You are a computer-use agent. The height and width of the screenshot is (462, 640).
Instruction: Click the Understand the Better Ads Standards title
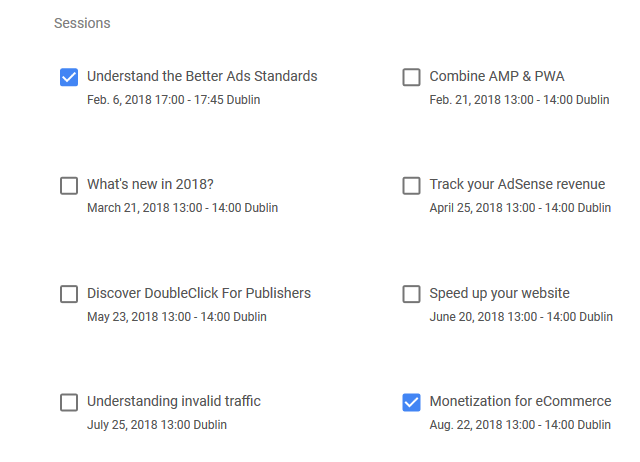pyautogui.click(x=202, y=76)
